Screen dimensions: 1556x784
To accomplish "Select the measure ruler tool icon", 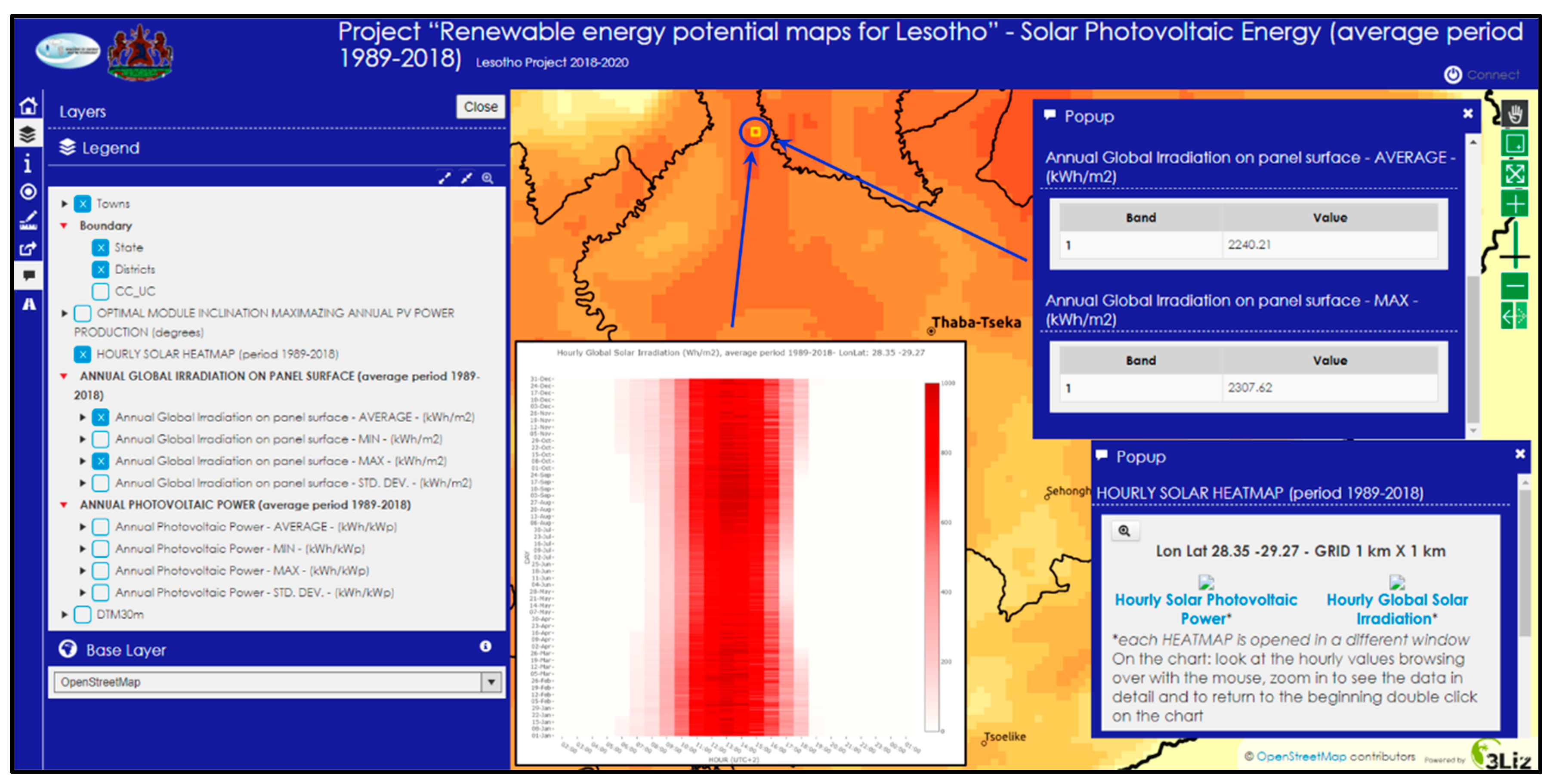I will click(28, 220).
